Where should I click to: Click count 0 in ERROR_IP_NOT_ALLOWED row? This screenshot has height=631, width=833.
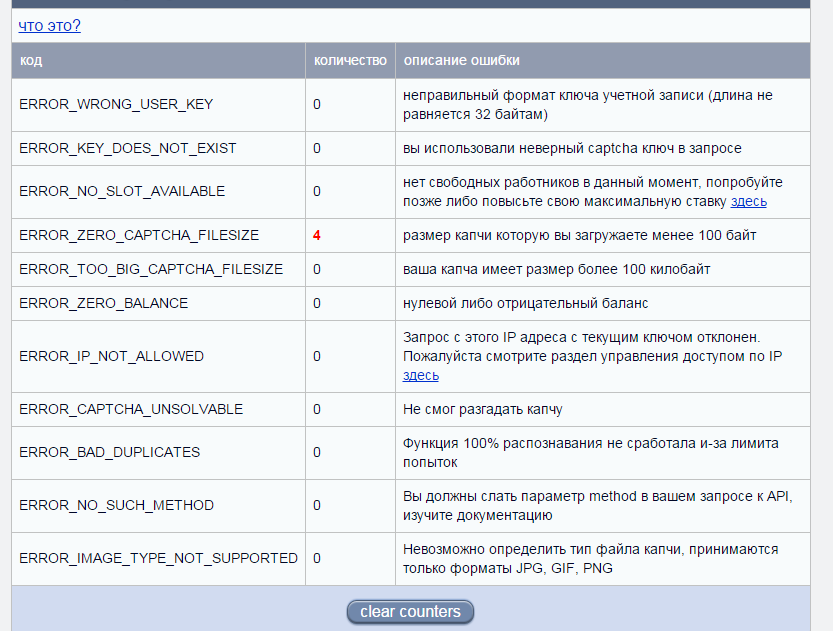point(317,356)
